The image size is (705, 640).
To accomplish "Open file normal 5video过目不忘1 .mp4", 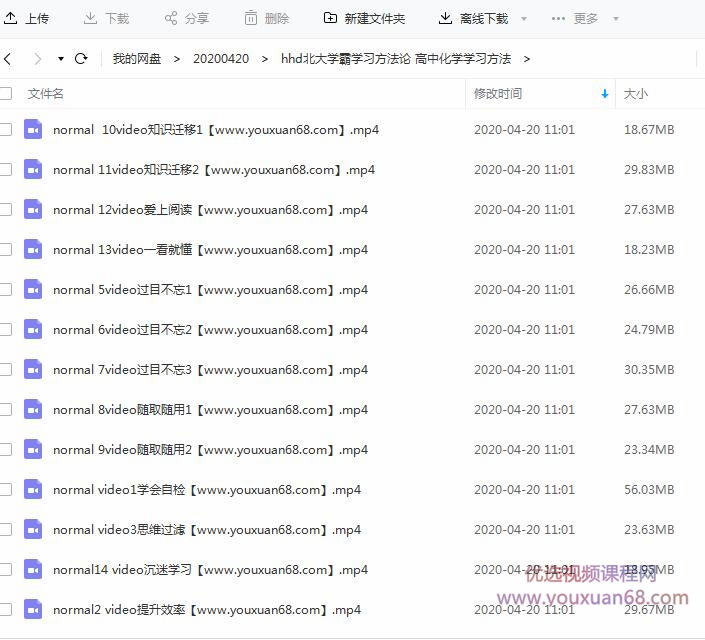I will click(x=210, y=290).
